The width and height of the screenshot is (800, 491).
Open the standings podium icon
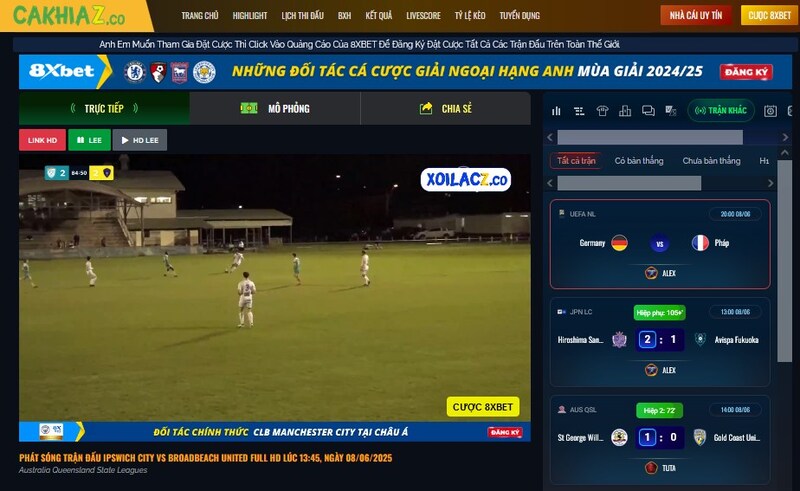coord(625,111)
